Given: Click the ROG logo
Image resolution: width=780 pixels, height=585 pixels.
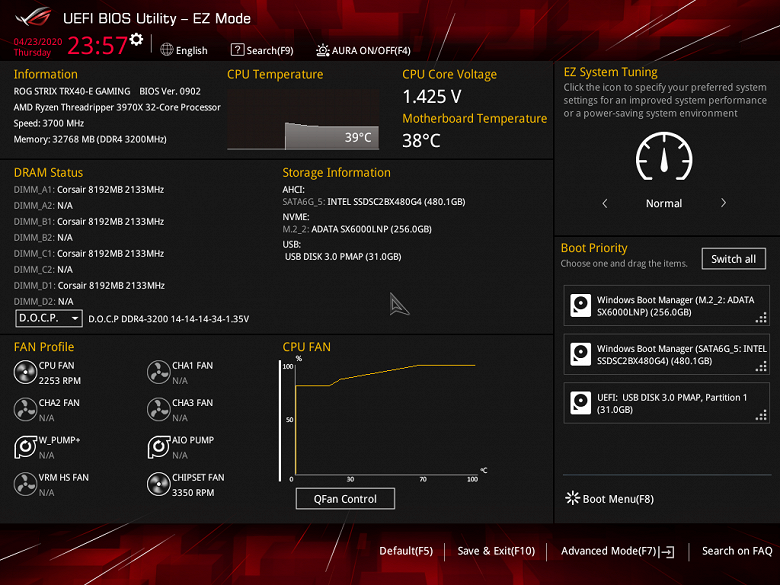Looking at the screenshot, I should point(33,17).
